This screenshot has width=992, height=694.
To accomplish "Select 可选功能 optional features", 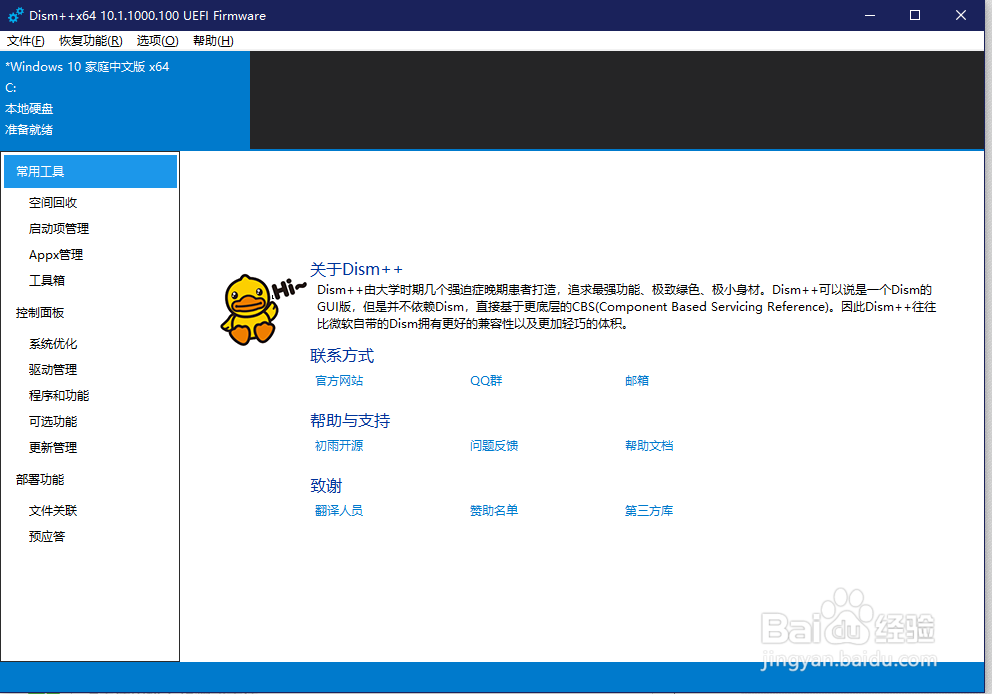I will tap(52, 421).
